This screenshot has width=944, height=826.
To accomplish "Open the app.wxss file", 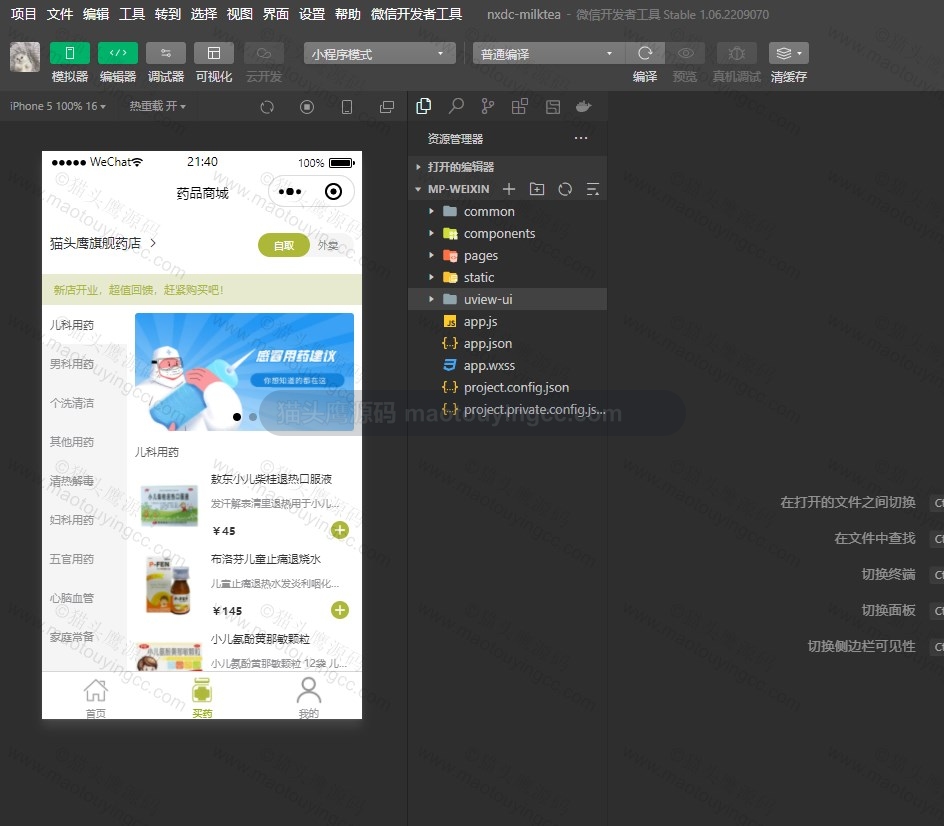I will [x=507, y=365].
